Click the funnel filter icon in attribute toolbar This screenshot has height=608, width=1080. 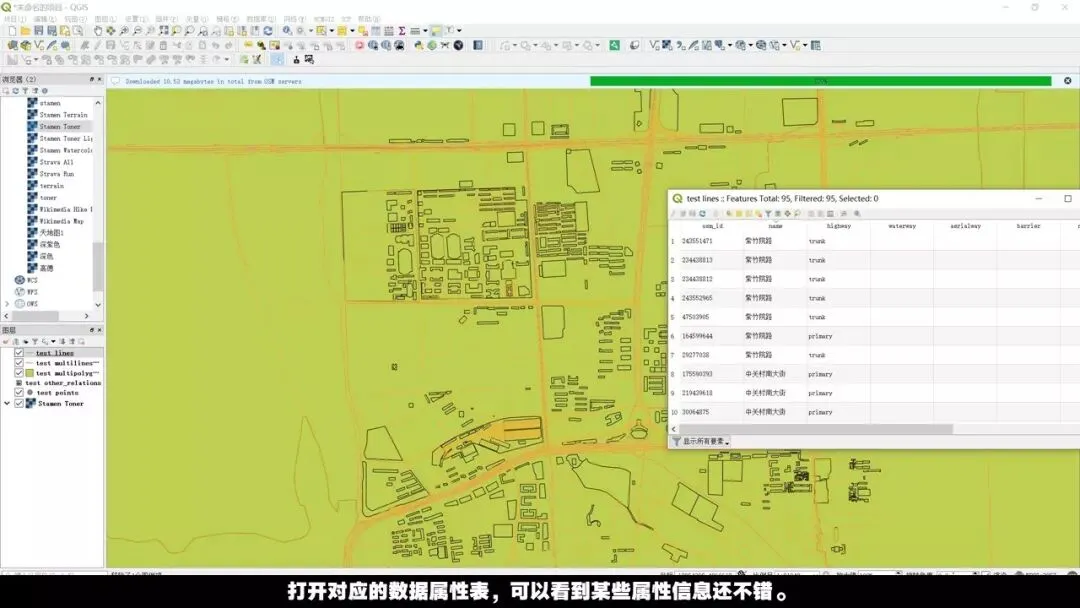point(768,213)
